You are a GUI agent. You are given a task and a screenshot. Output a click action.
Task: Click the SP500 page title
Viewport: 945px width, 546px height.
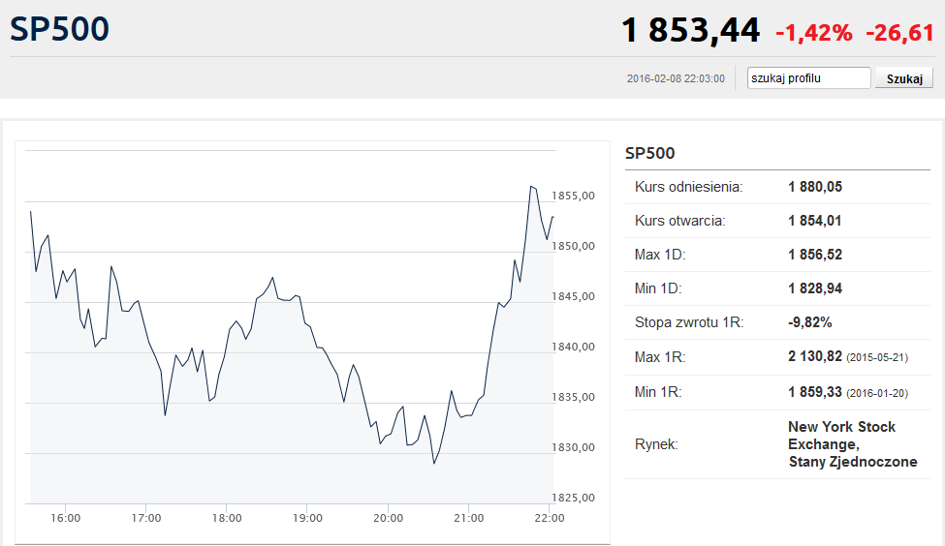point(60,29)
